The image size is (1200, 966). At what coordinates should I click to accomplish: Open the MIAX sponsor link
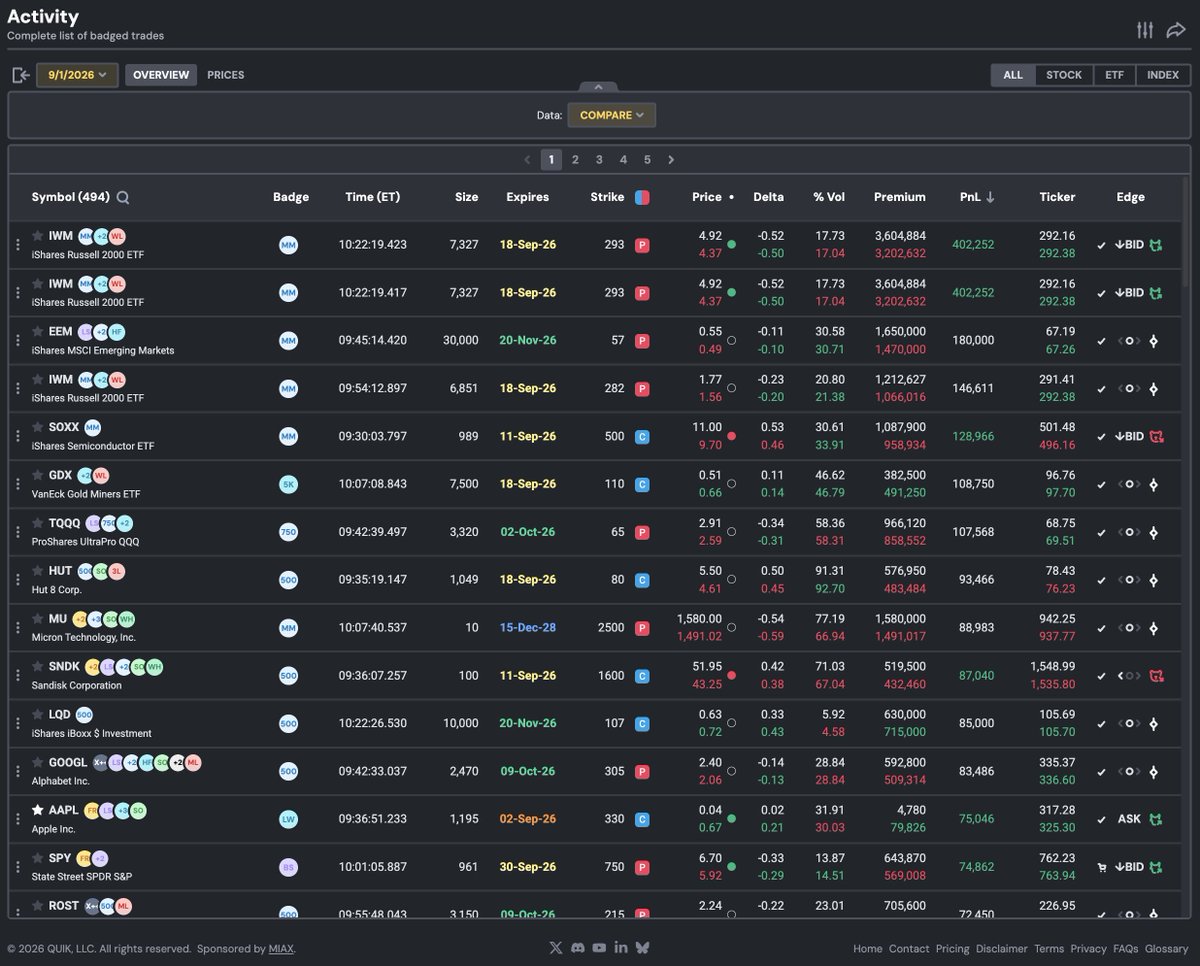(281, 949)
